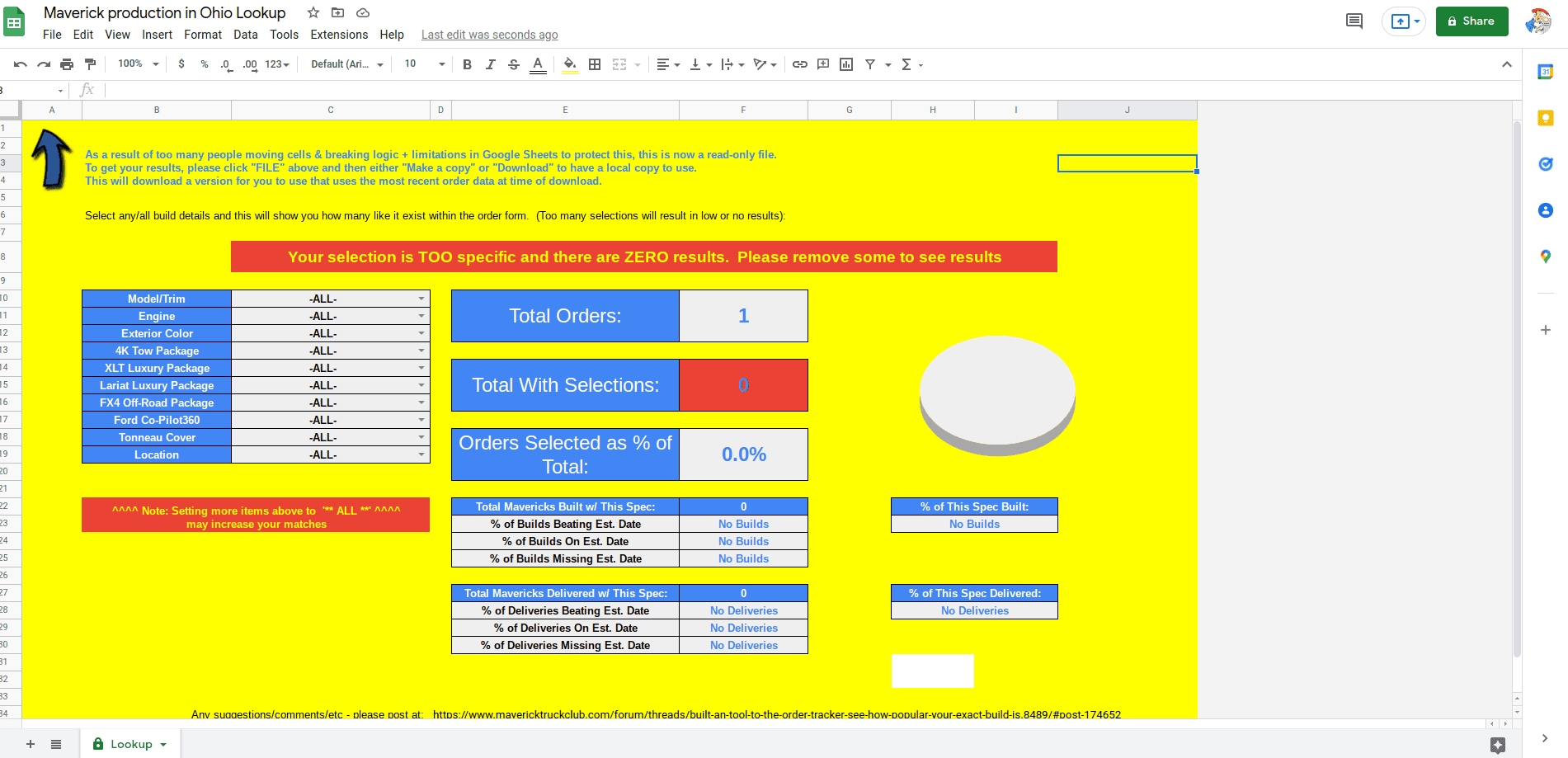Select the Paint format tool
This screenshot has height=758, width=1568.
[91, 64]
